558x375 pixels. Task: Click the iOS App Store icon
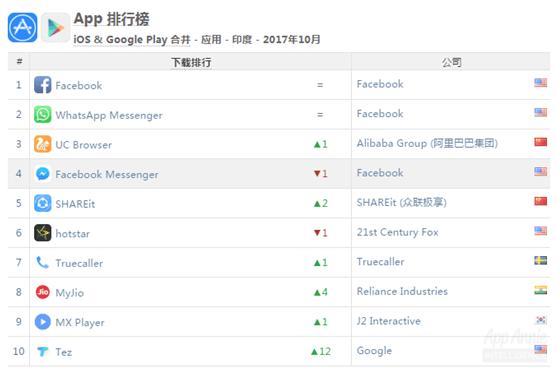coord(22,27)
